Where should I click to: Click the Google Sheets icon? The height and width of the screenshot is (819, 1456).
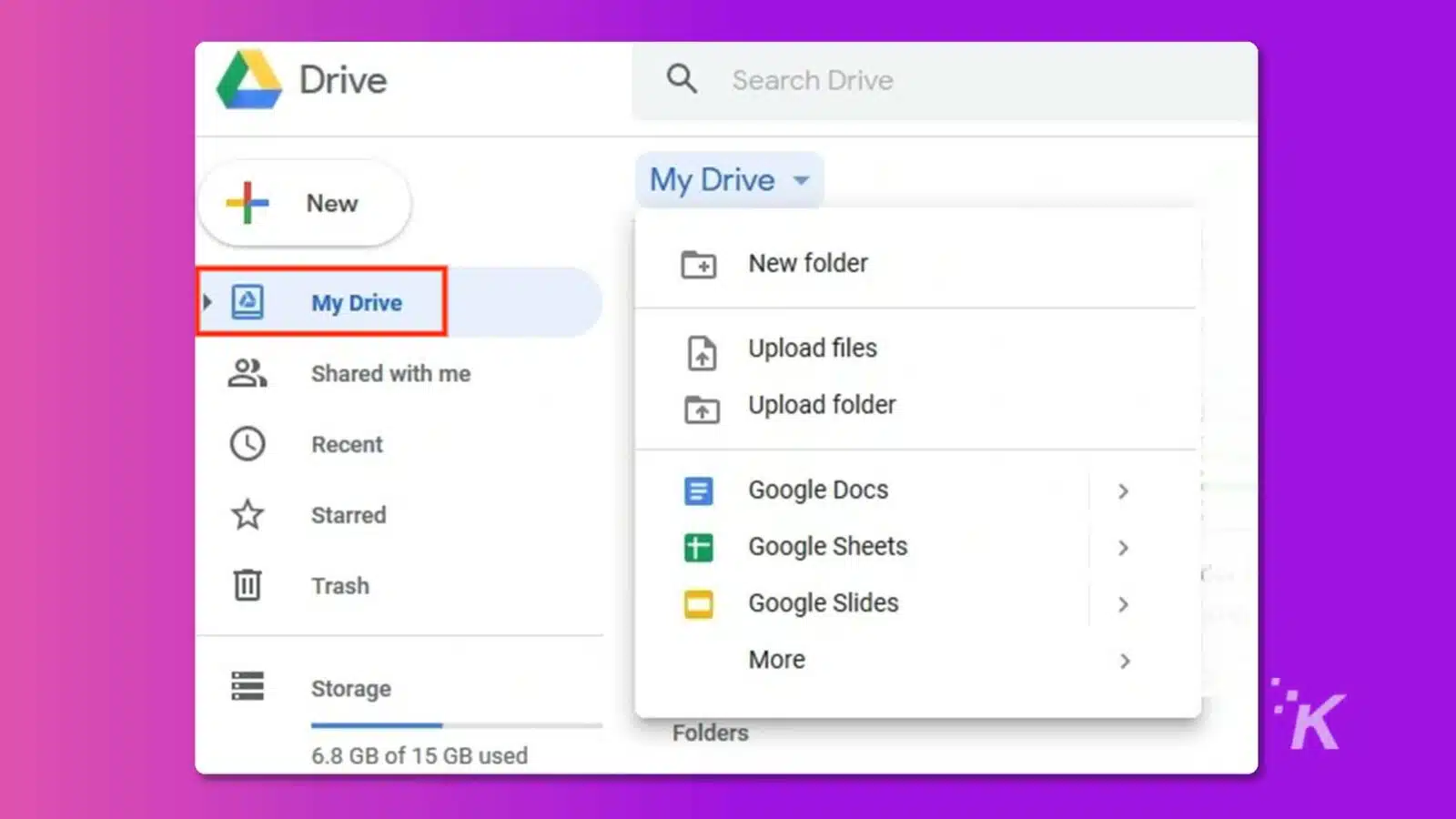(698, 547)
